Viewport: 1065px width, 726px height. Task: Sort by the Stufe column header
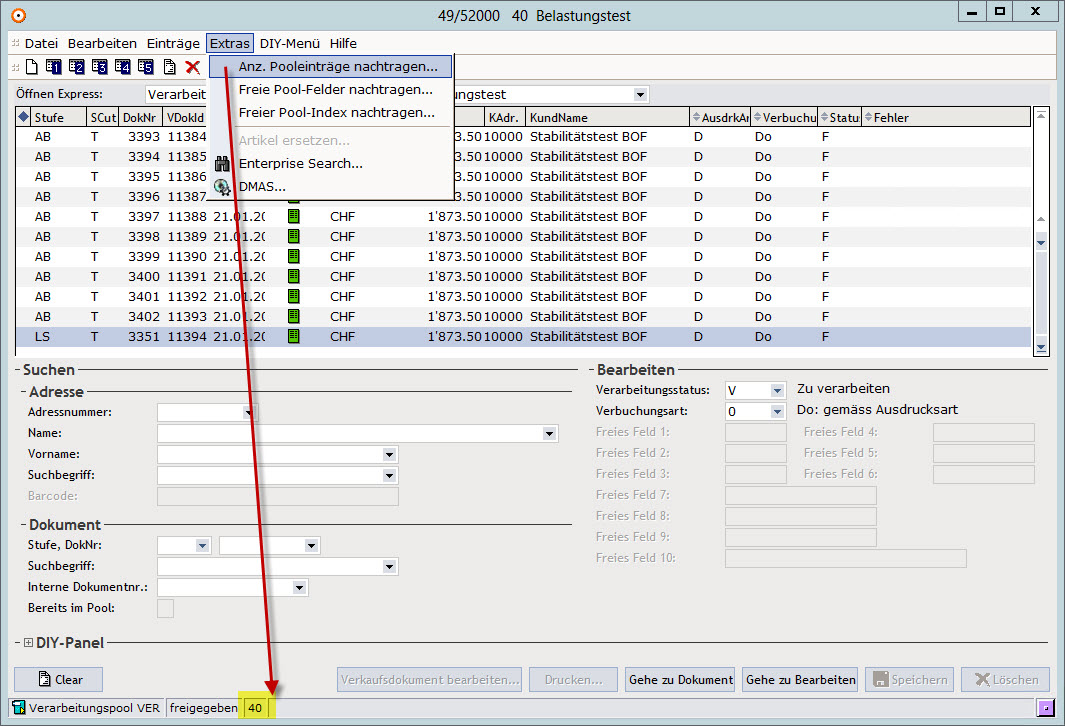coord(58,117)
